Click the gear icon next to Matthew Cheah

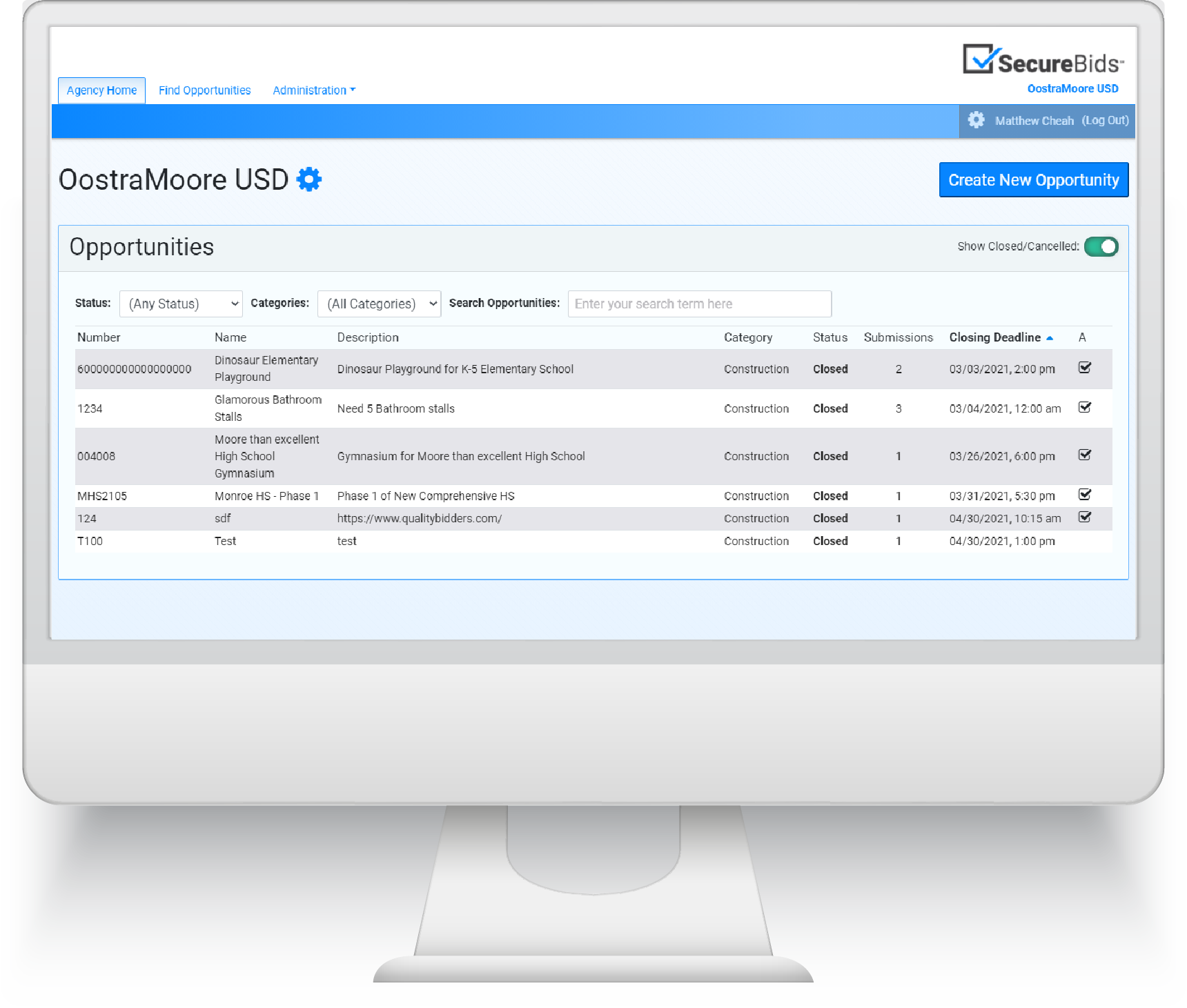(976, 120)
